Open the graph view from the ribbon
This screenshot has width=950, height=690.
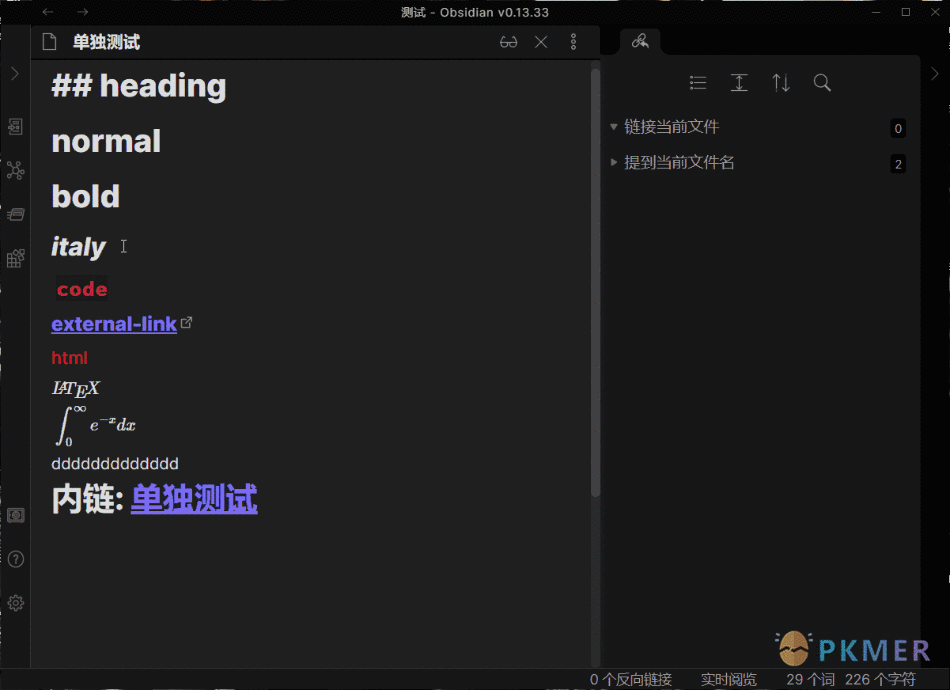tap(16, 171)
